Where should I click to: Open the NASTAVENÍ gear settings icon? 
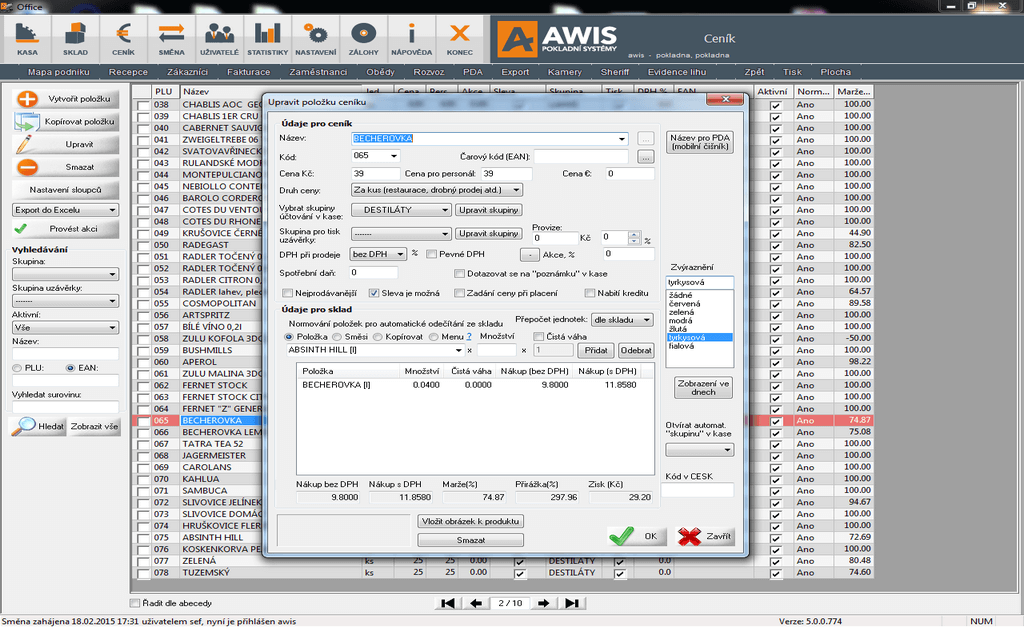[315, 39]
